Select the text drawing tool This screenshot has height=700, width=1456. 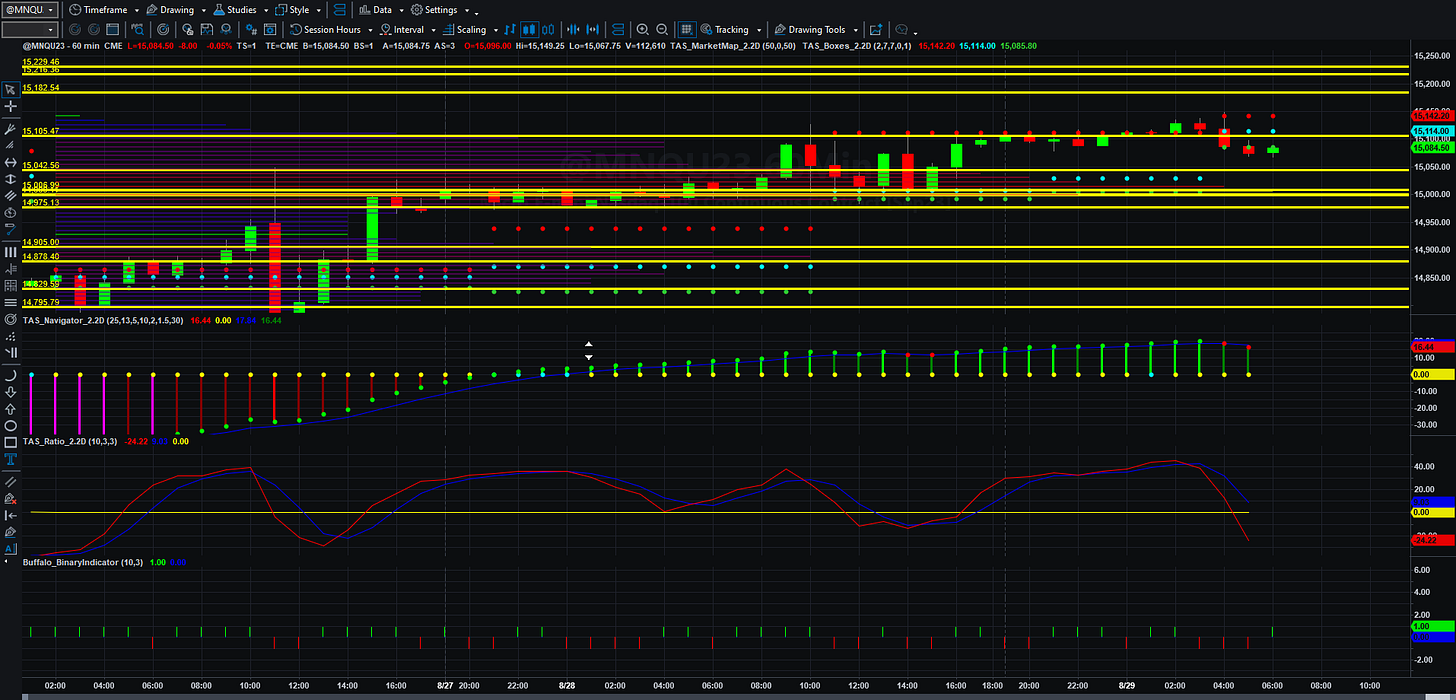pos(11,460)
